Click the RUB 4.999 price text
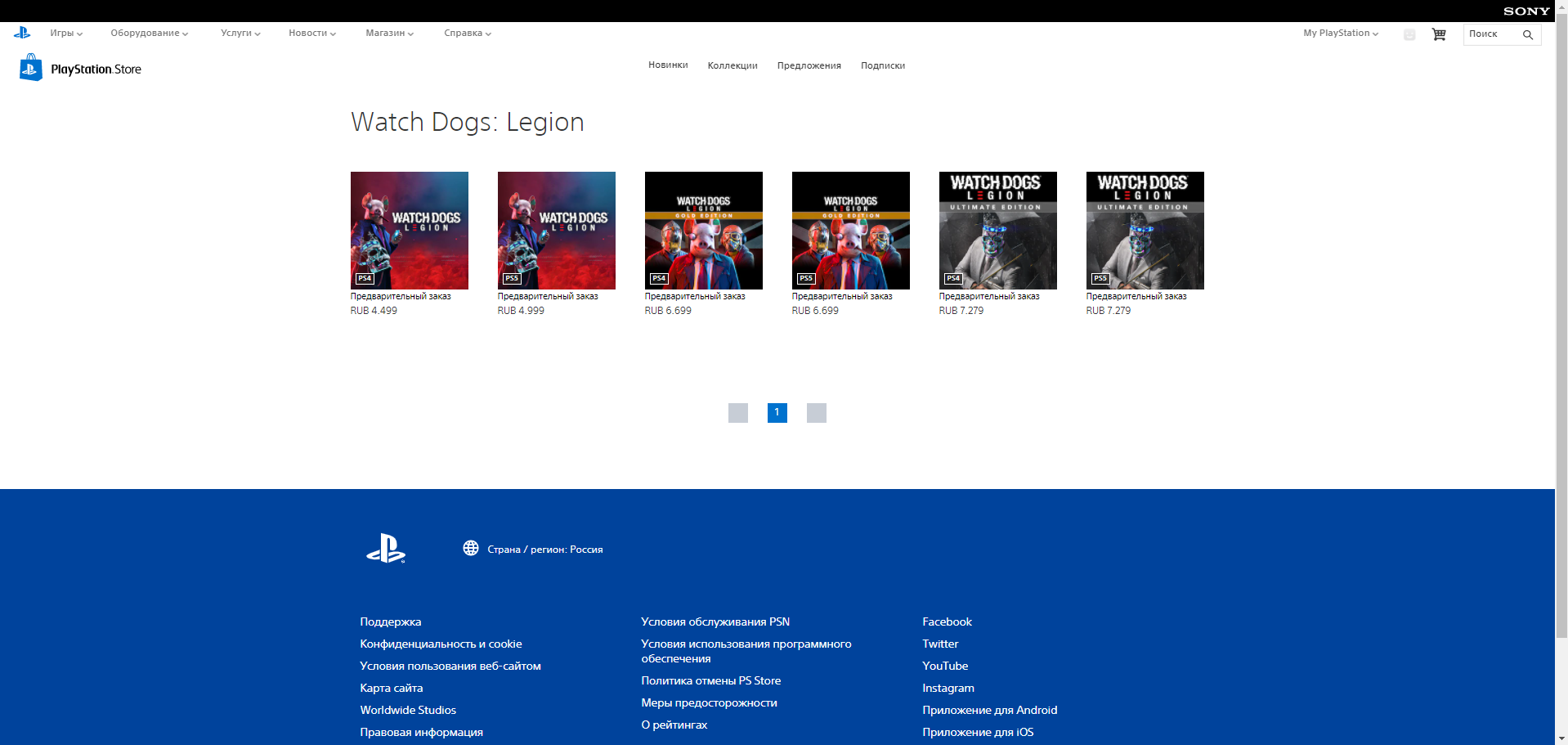 pyautogui.click(x=521, y=311)
